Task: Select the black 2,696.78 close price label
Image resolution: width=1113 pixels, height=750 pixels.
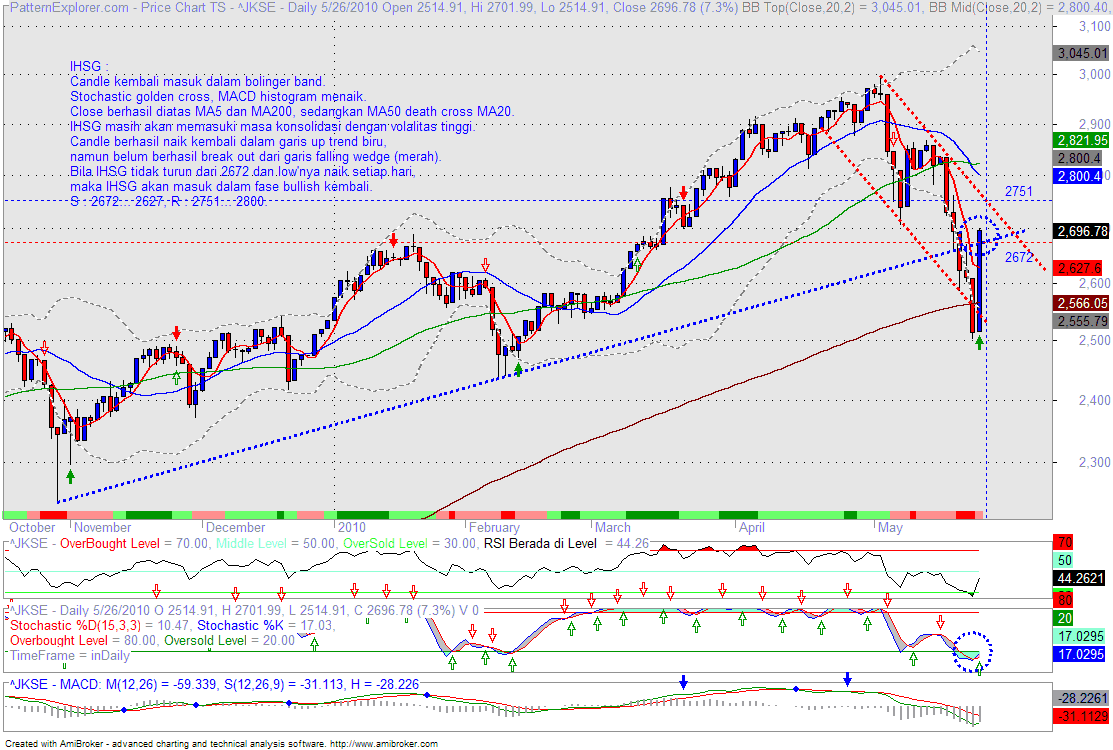Action: click(x=1082, y=231)
